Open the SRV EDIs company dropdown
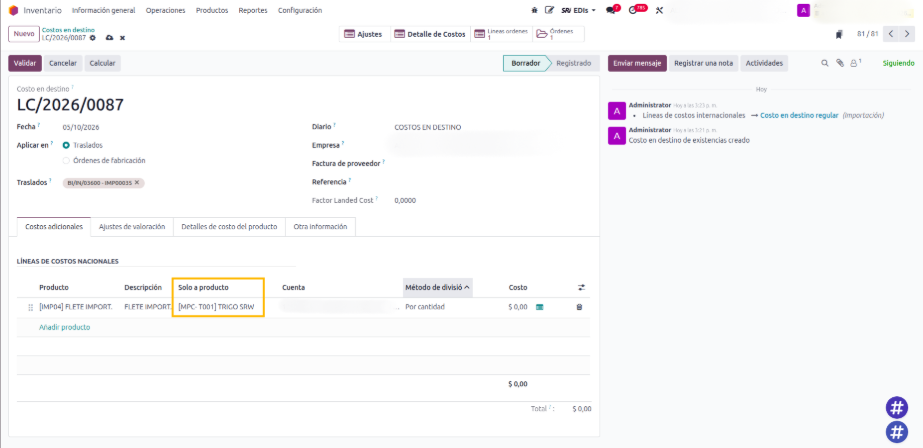Viewport: 923px width, 448px height. [x=579, y=10]
